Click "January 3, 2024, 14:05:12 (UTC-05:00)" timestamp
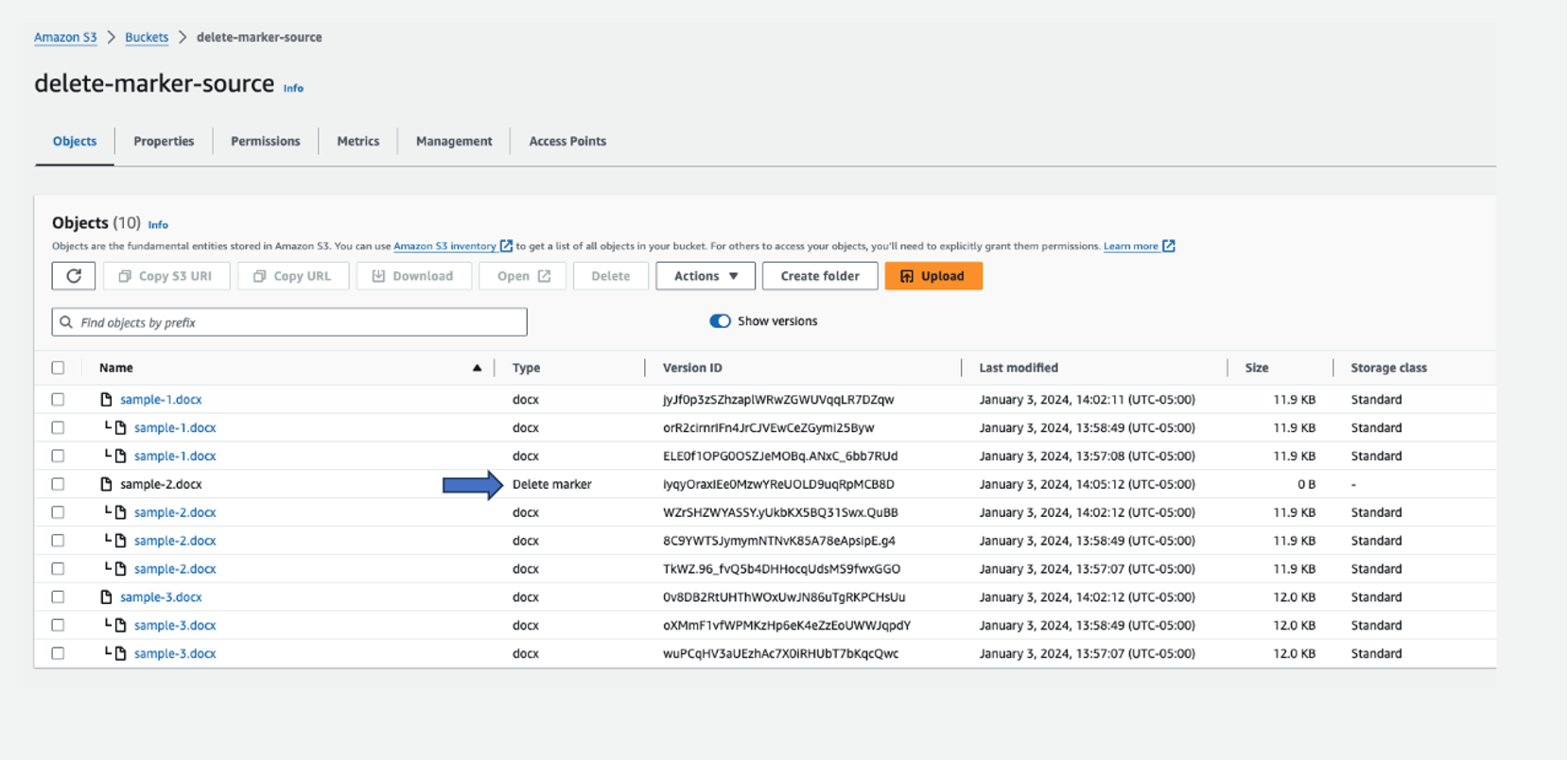Viewport: 1568px width, 760px height. click(1087, 485)
